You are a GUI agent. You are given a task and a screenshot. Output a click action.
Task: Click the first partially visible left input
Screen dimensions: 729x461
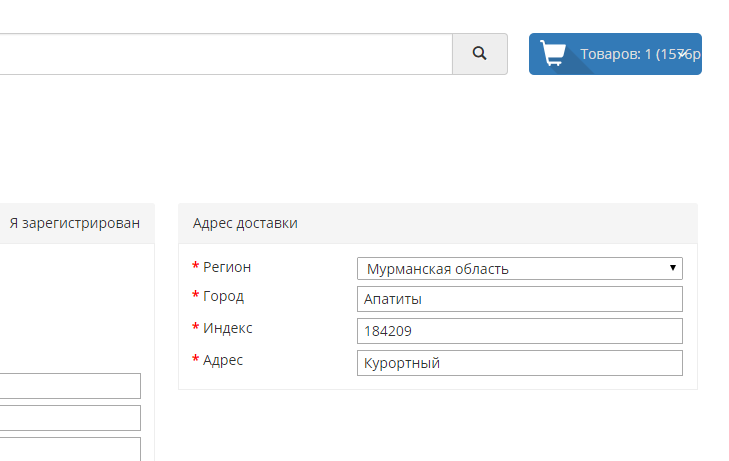point(70,386)
